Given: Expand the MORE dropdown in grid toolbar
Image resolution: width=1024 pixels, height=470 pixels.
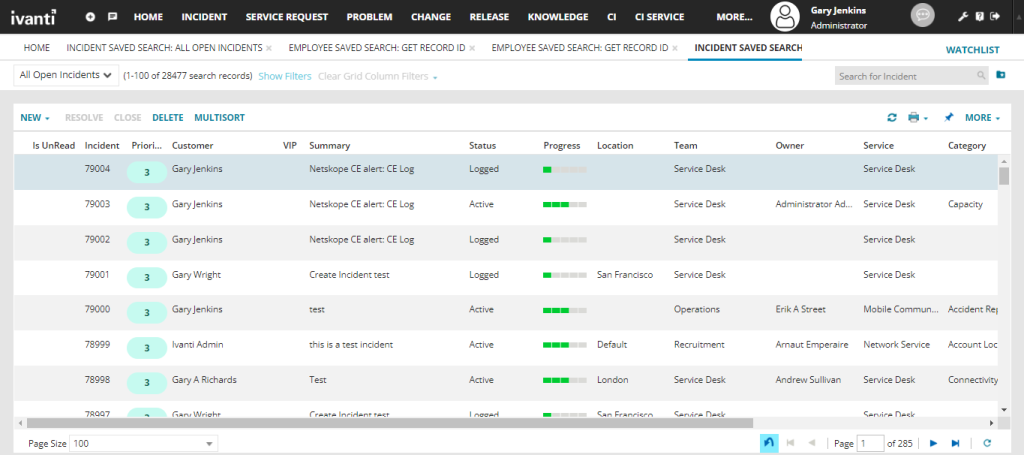Looking at the screenshot, I should [982, 118].
